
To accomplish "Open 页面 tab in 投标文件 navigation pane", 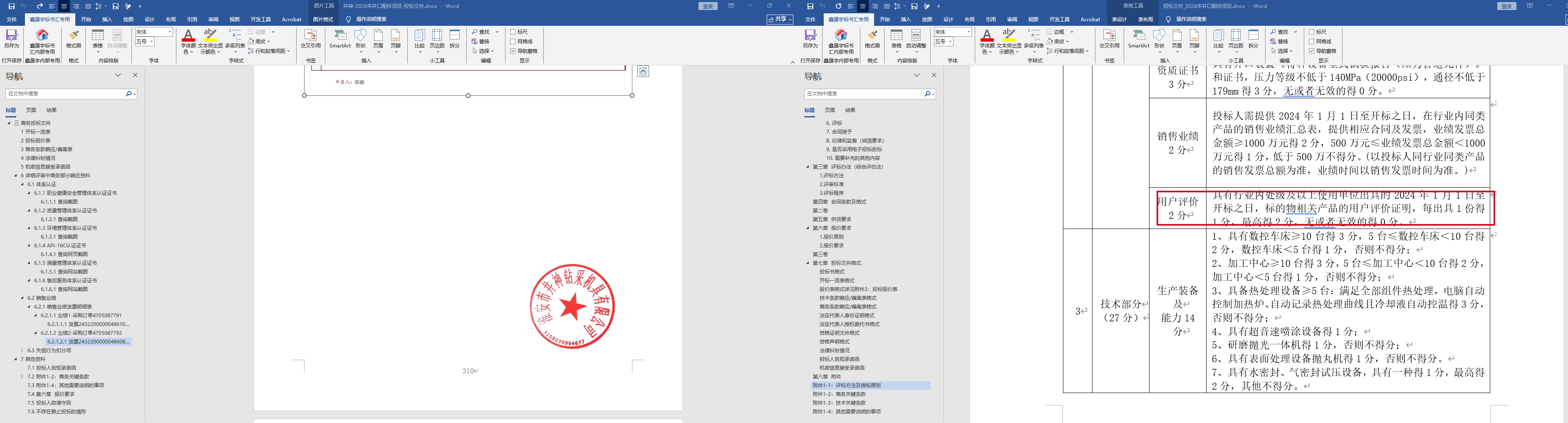I will pos(31,110).
